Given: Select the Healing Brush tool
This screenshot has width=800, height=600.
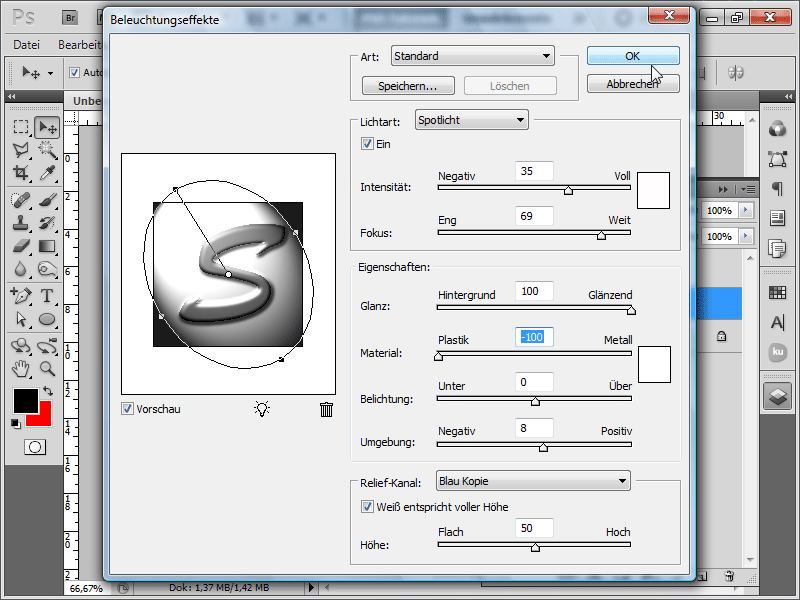Looking at the screenshot, I should (x=21, y=199).
